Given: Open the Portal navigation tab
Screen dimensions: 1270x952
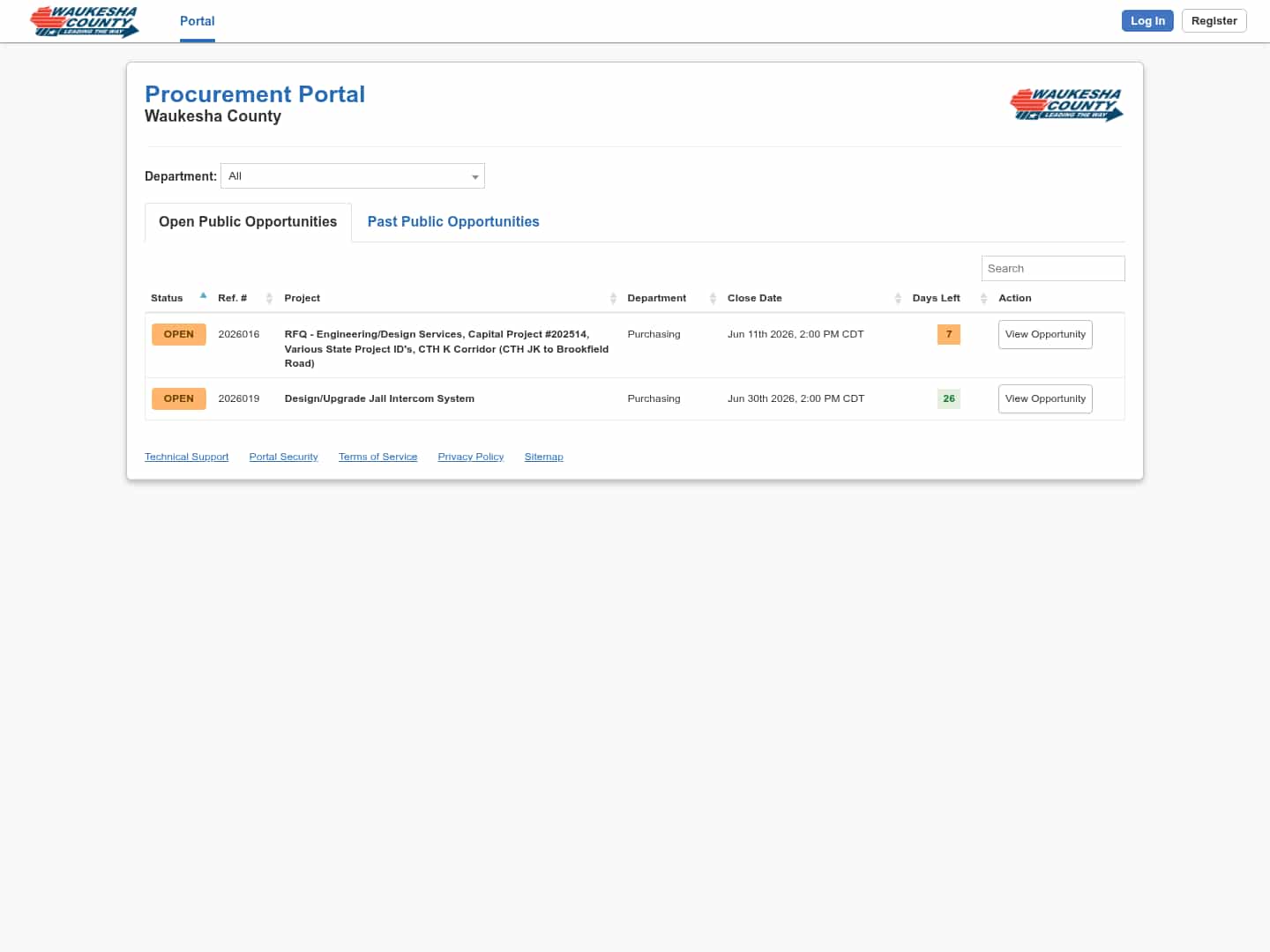Looking at the screenshot, I should (x=198, y=21).
